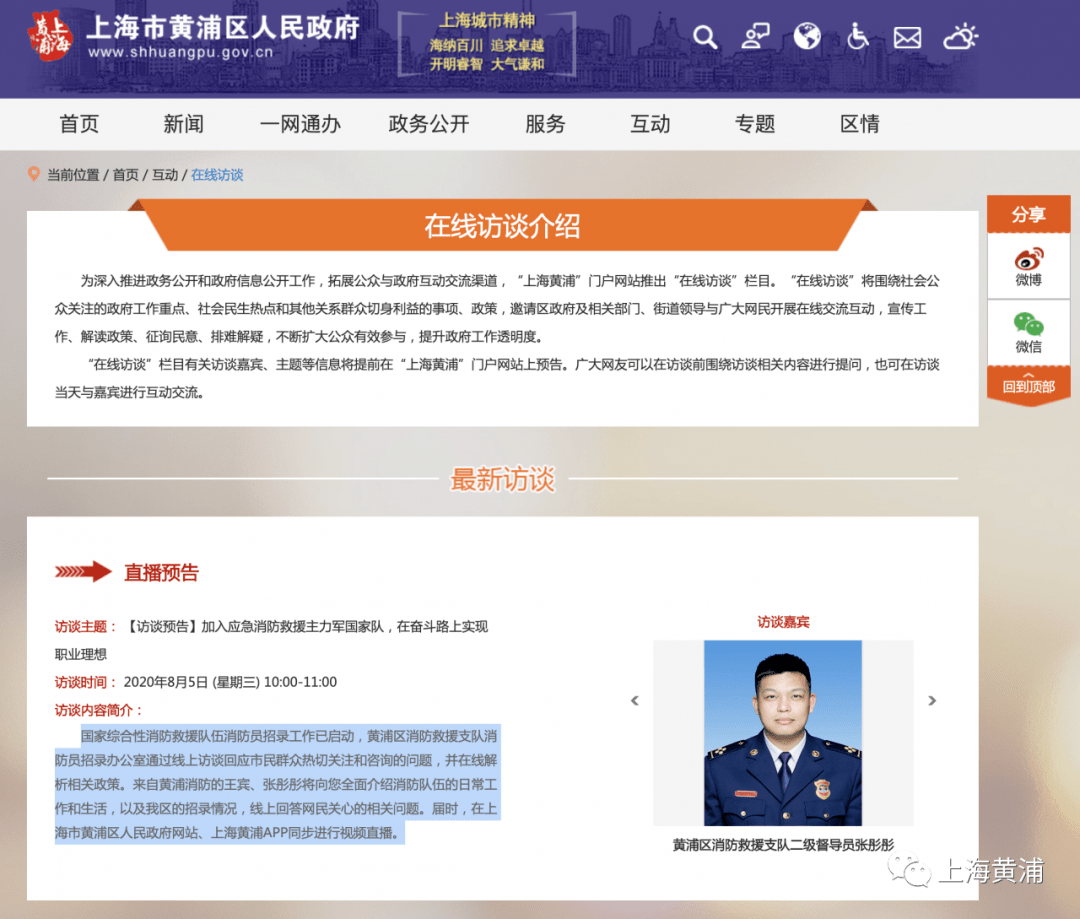Open the 区情 navigation menu item
This screenshot has height=919, width=1080.
(x=860, y=124)
